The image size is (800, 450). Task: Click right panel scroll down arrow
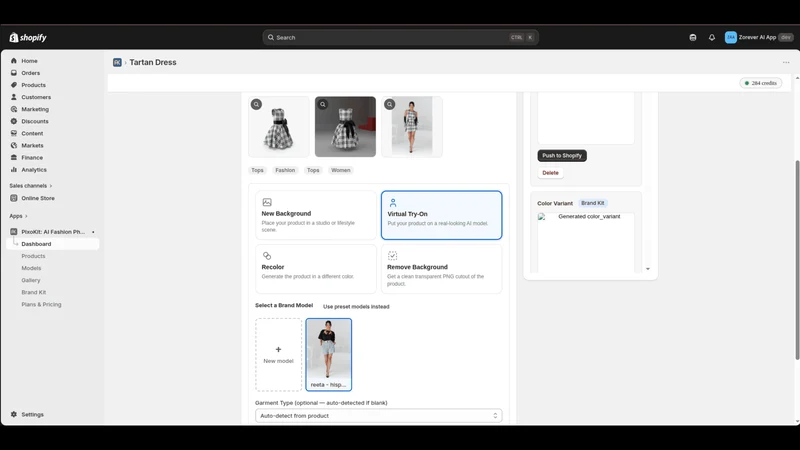click(648, 269)
